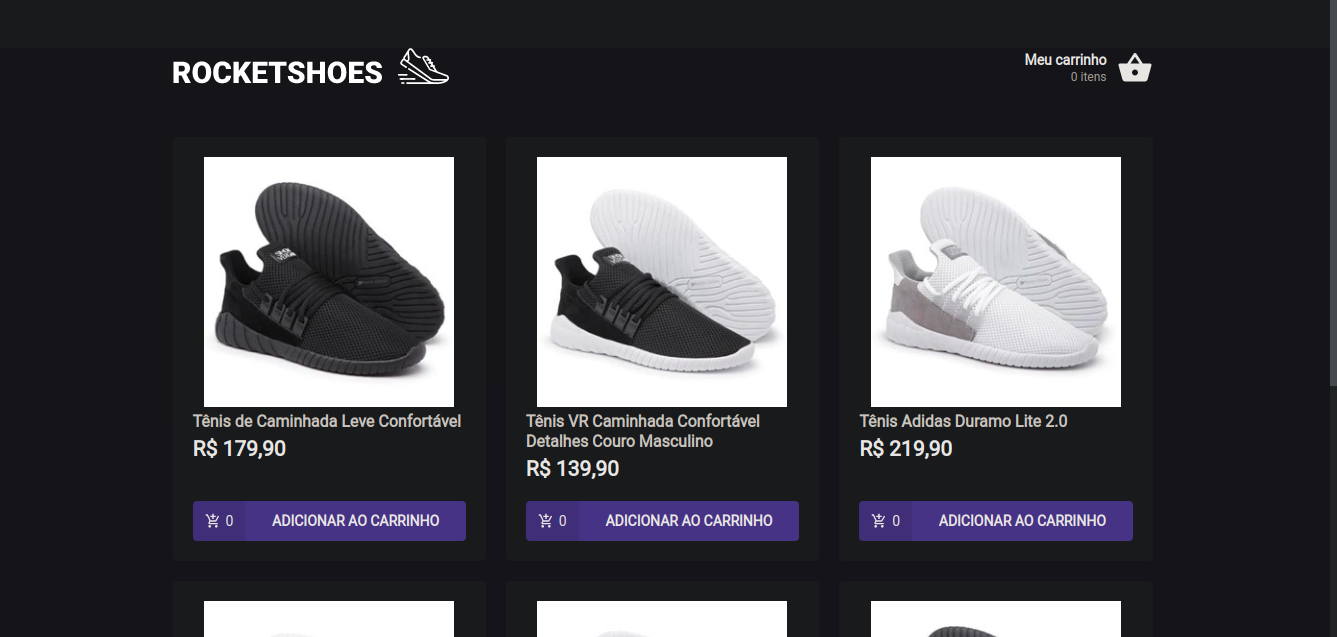Viewport: 1337px width, 637px height.
Task: Click the R$ 139,90 price
Action: 572,469
